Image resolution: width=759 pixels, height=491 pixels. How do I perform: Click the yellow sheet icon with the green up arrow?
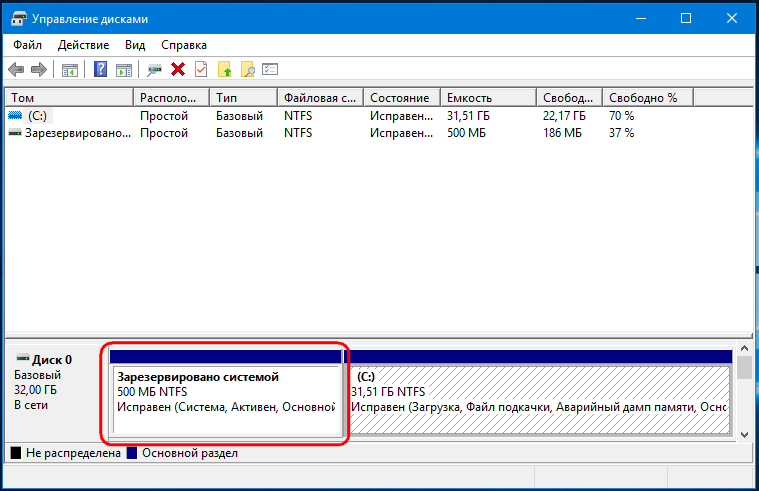click(225, 69)
